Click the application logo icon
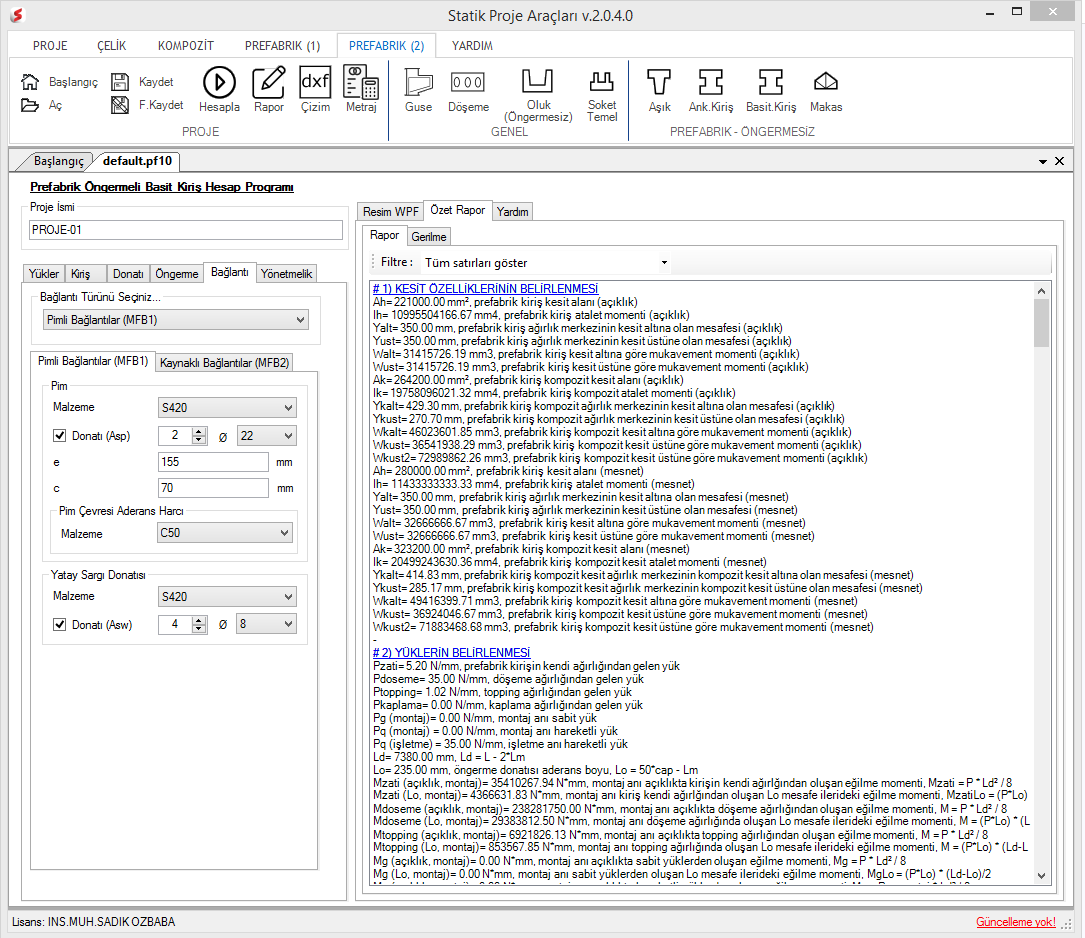This screenshot has width=1085, height=938. pyautogui.click(x=17, y=15)
